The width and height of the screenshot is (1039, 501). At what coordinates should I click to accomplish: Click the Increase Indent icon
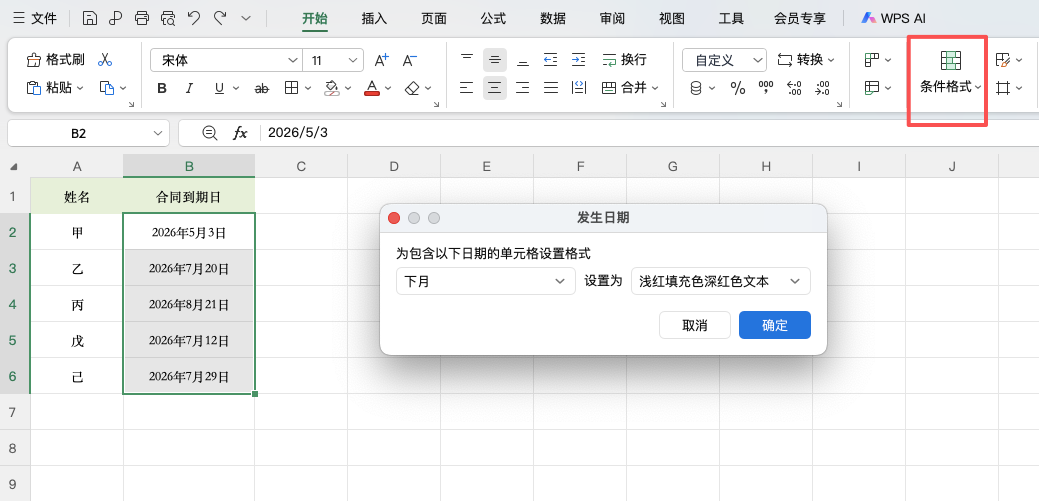point(578,60)
